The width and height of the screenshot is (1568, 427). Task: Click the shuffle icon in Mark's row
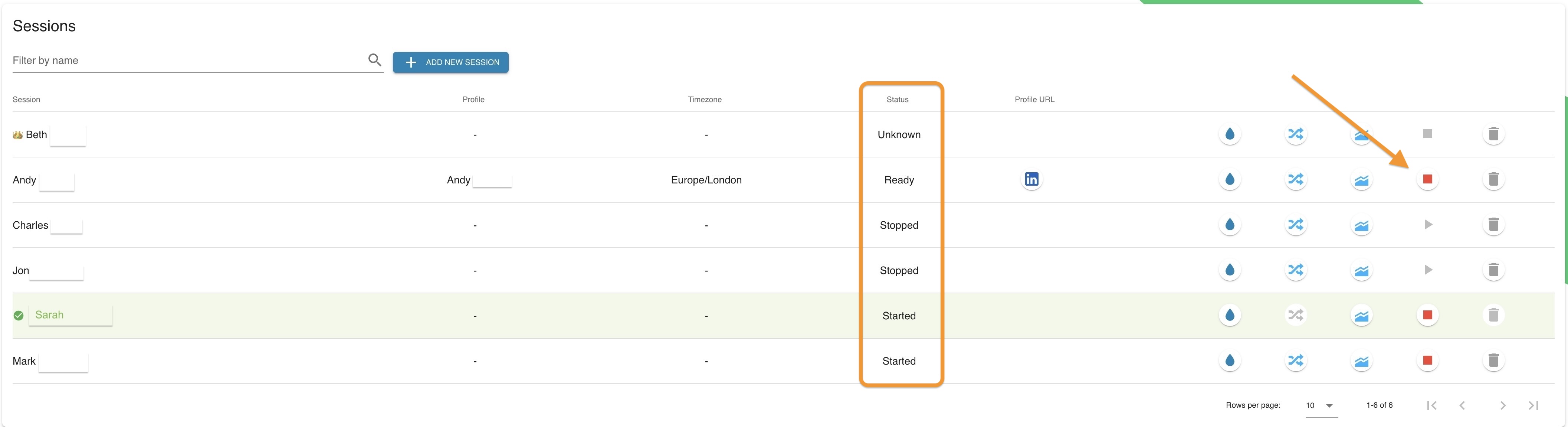click(x=1295, y=361)
